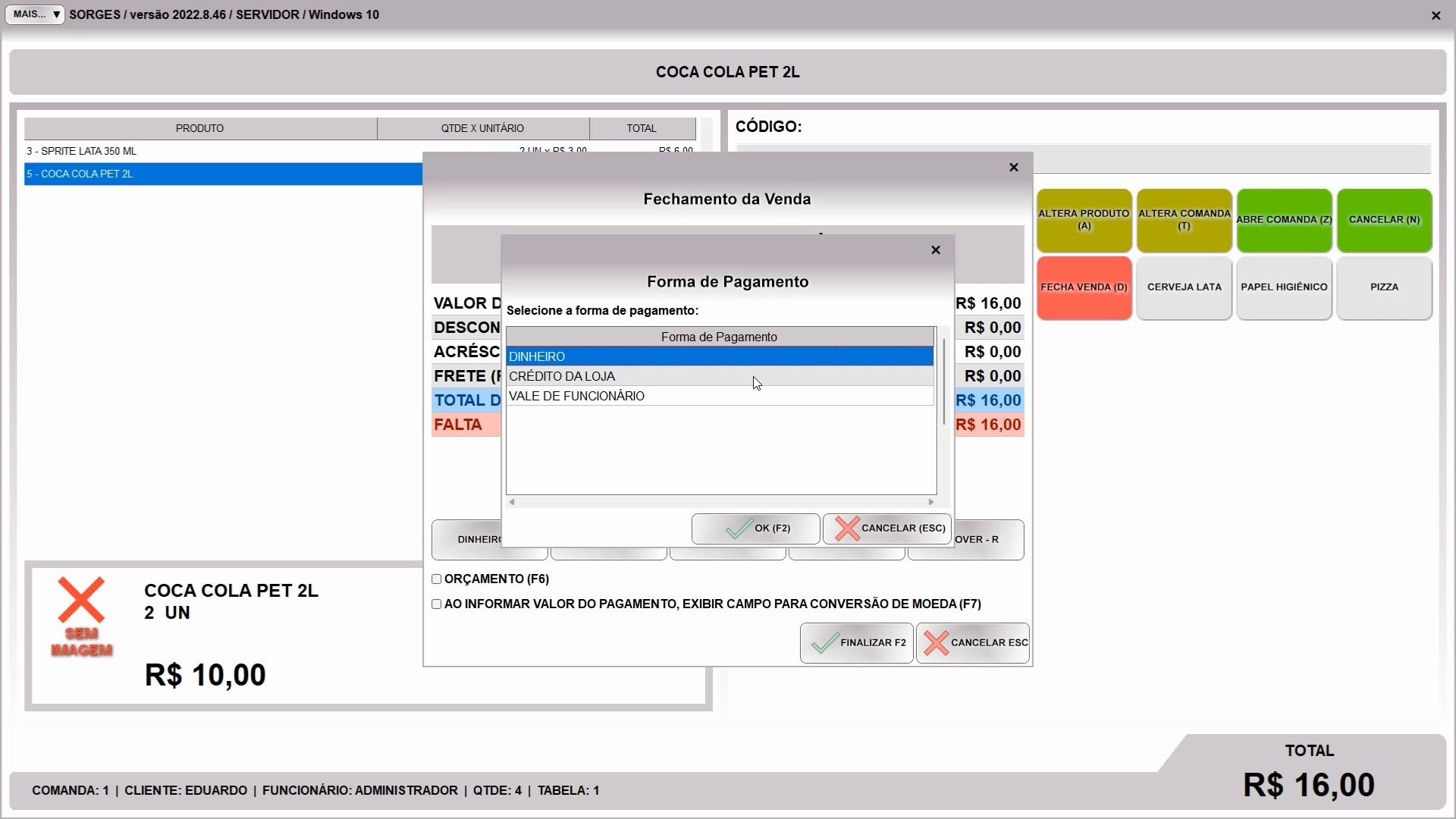The image size is (1456, 819).
Task: Open the MAIS... dropdown menu
Action: (x=35, y=14)
